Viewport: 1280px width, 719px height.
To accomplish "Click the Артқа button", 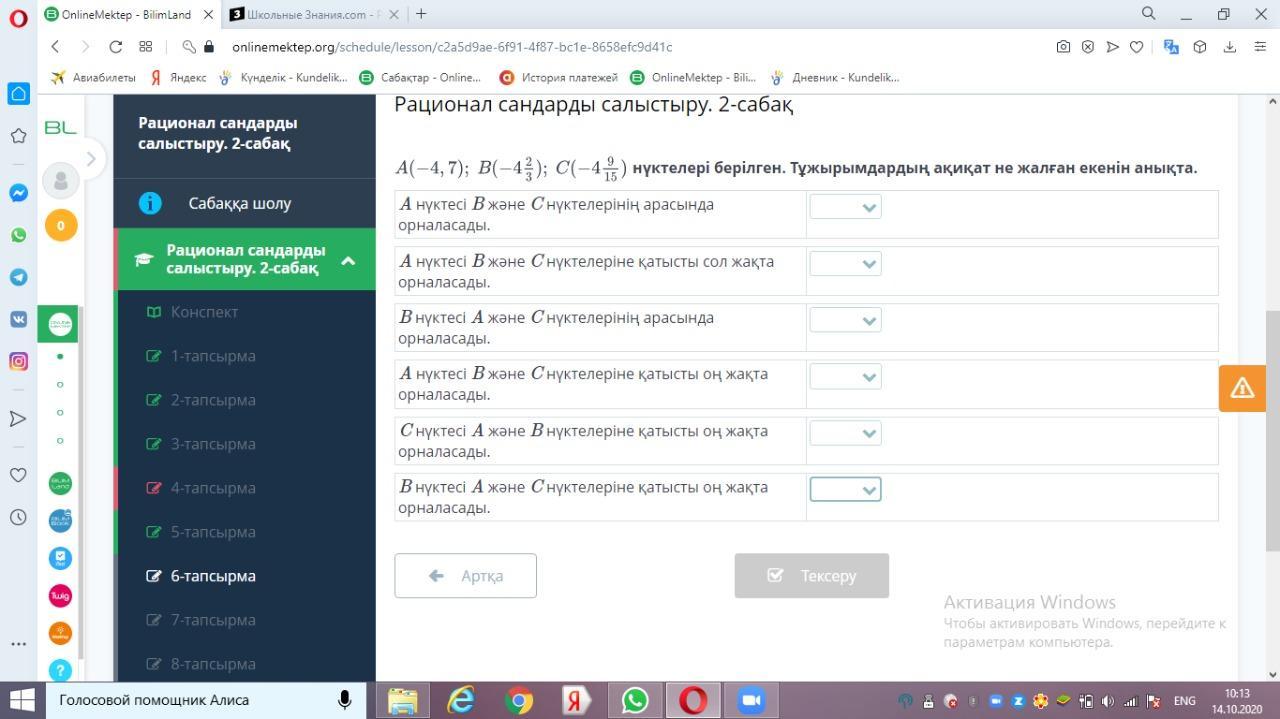I will pyautogui.click(x=465, y=576).
